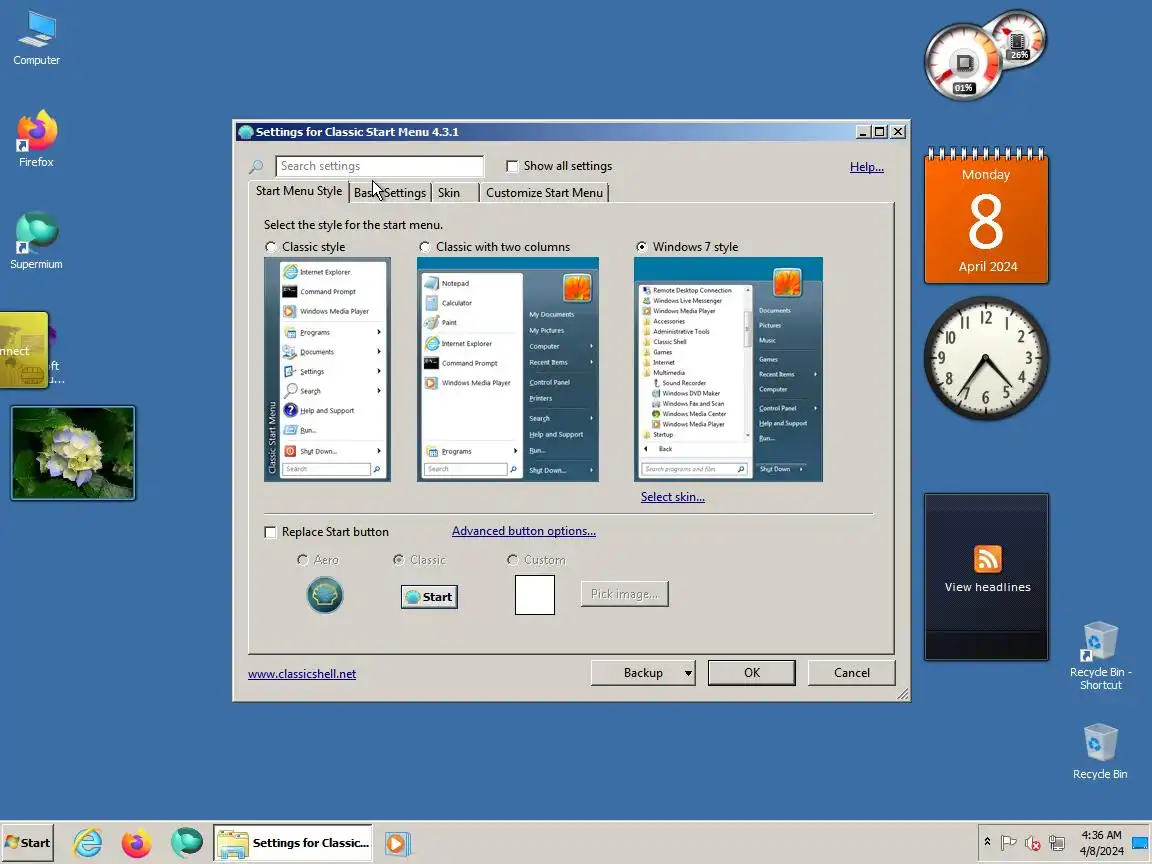1152x864 pixels.
Task: Open Advanced button options... link
Action: pos(524,530)
